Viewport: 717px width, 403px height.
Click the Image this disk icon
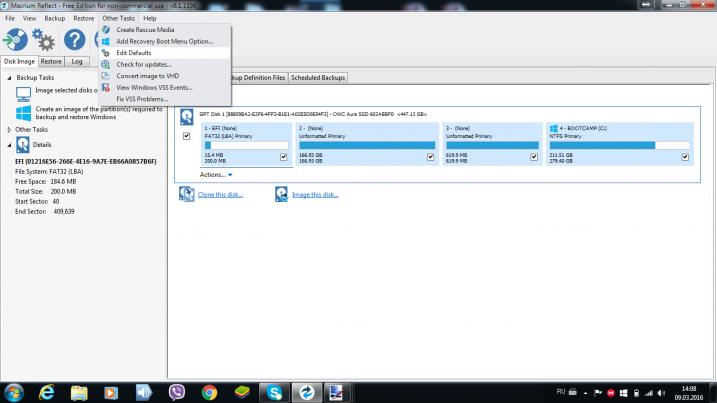pyautogui.click(x=281, y=194)
